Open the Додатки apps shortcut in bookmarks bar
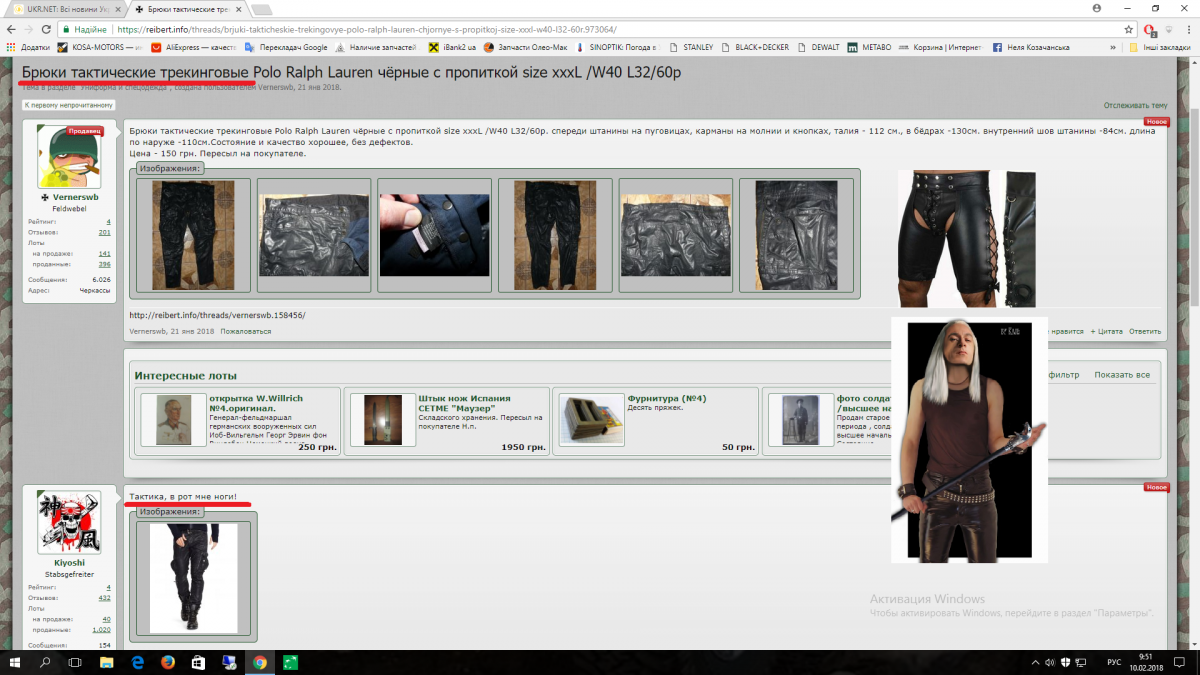This screenshot has height=675, width=1200. click(x=27, y=47)
